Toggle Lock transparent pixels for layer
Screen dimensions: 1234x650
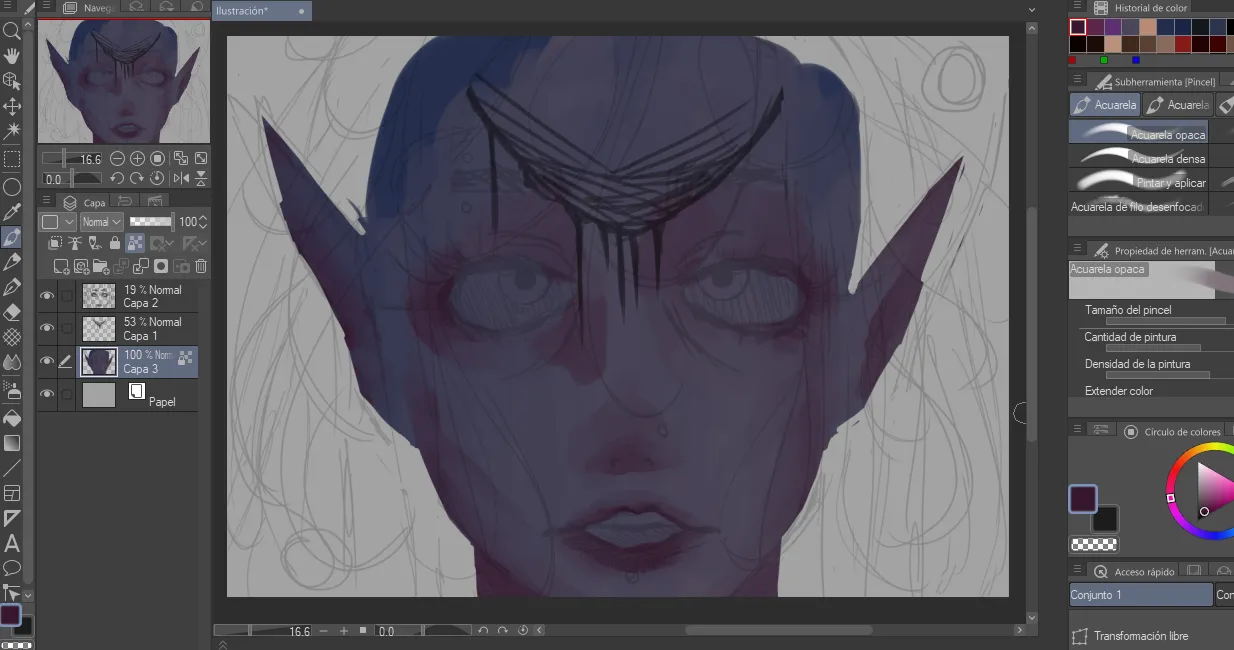coord(136,243)
